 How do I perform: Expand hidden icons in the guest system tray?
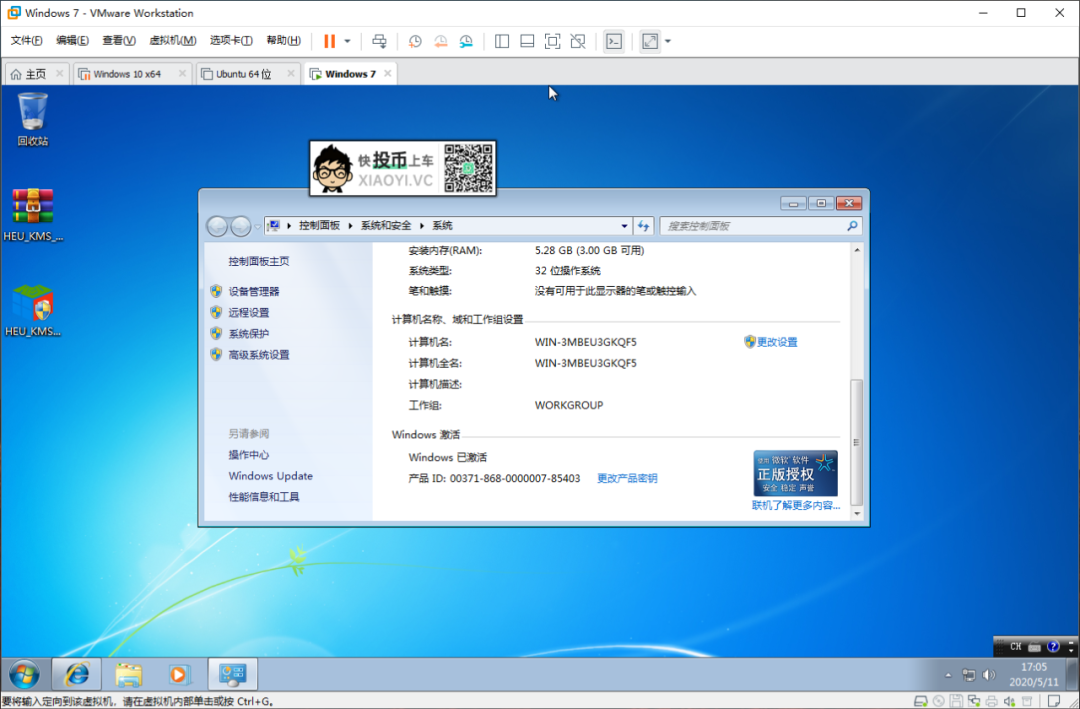tap(947, 674)
